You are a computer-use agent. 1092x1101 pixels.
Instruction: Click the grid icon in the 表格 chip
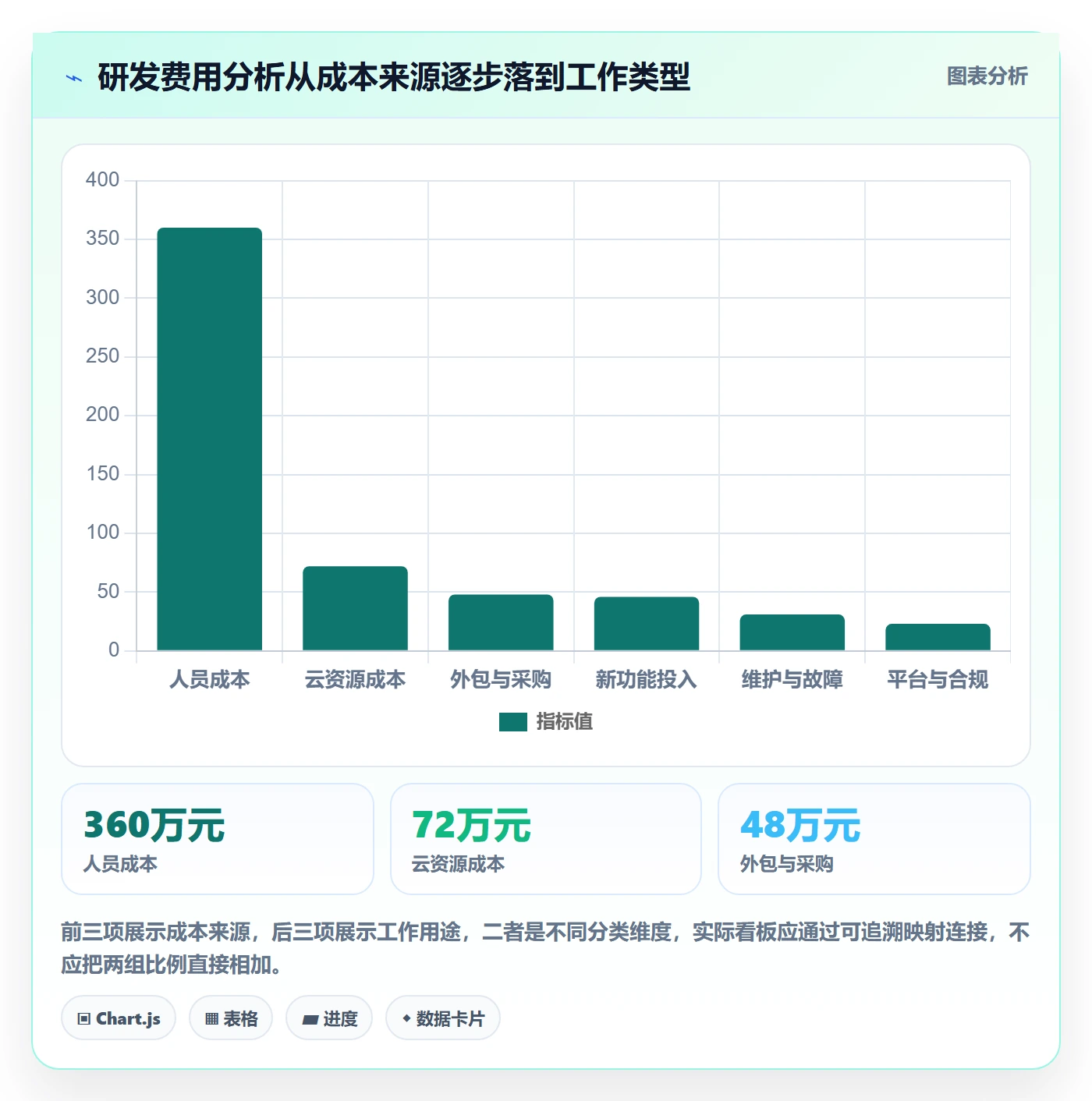click(x=211, y=1019)
